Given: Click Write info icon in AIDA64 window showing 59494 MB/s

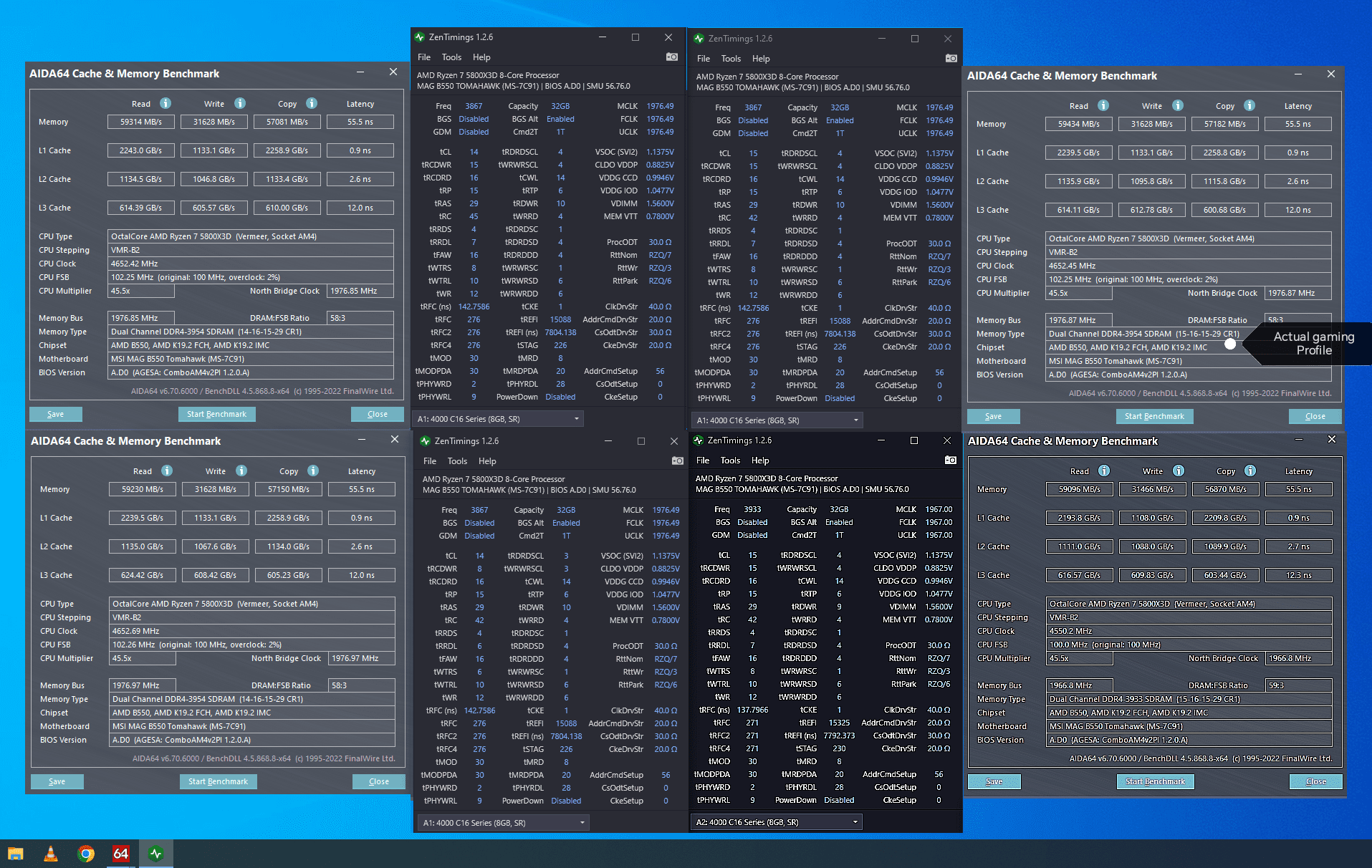Looking at the screenshot, I should tap(1178, 105).
